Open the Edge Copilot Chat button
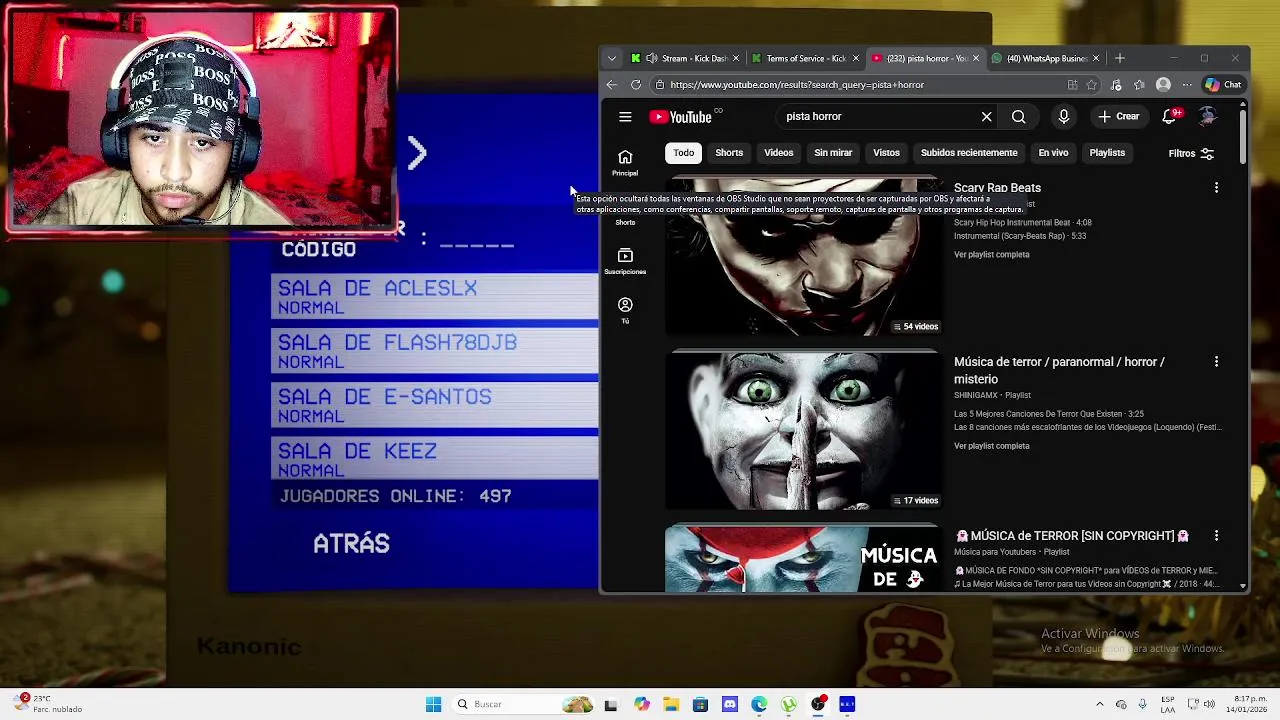1280x720 pixels. (1223, 85)
